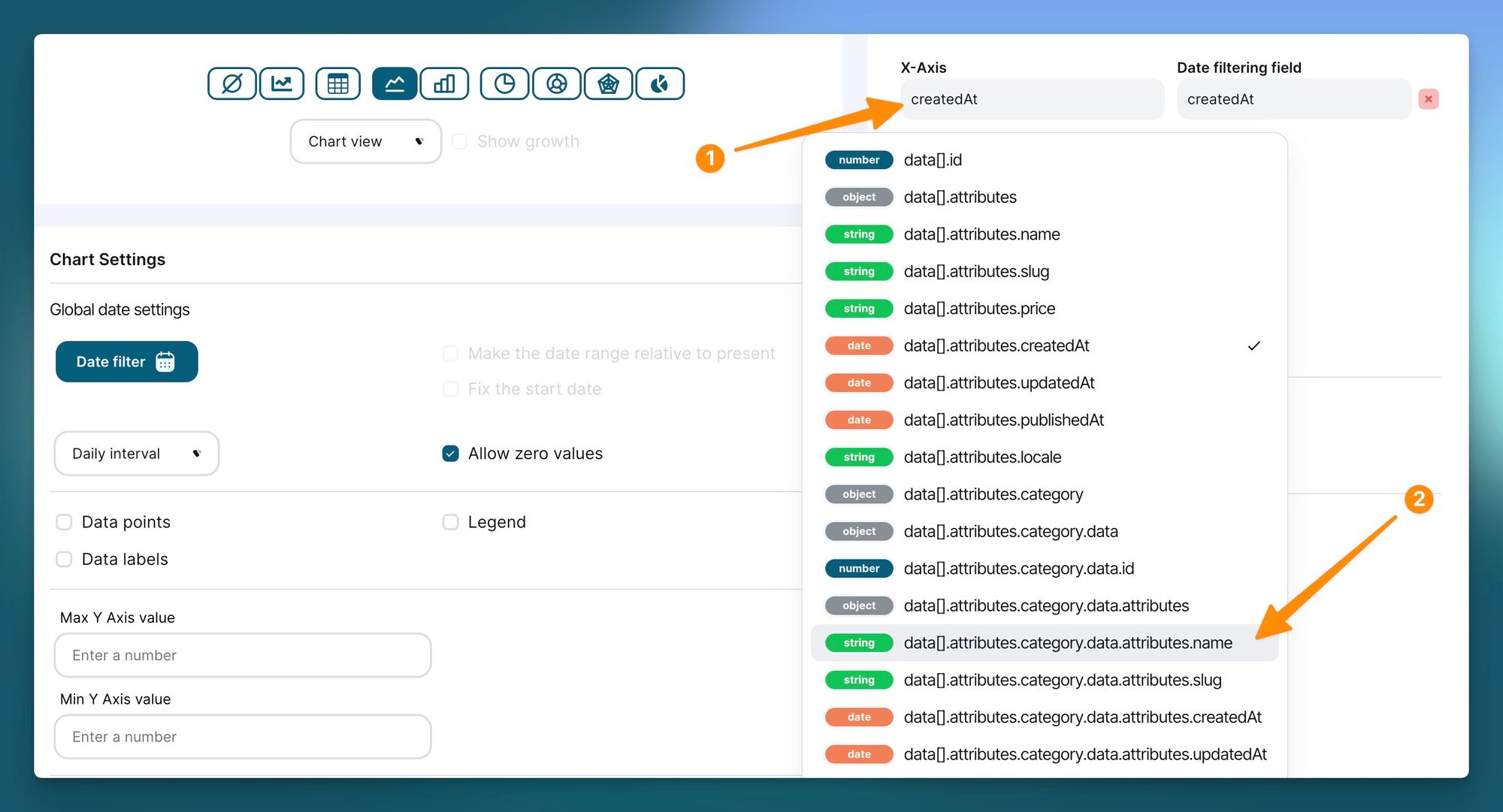Open the Chart view dropdown
The image size is (1503, 812).
pyautogui.click(x=365, y=141)
